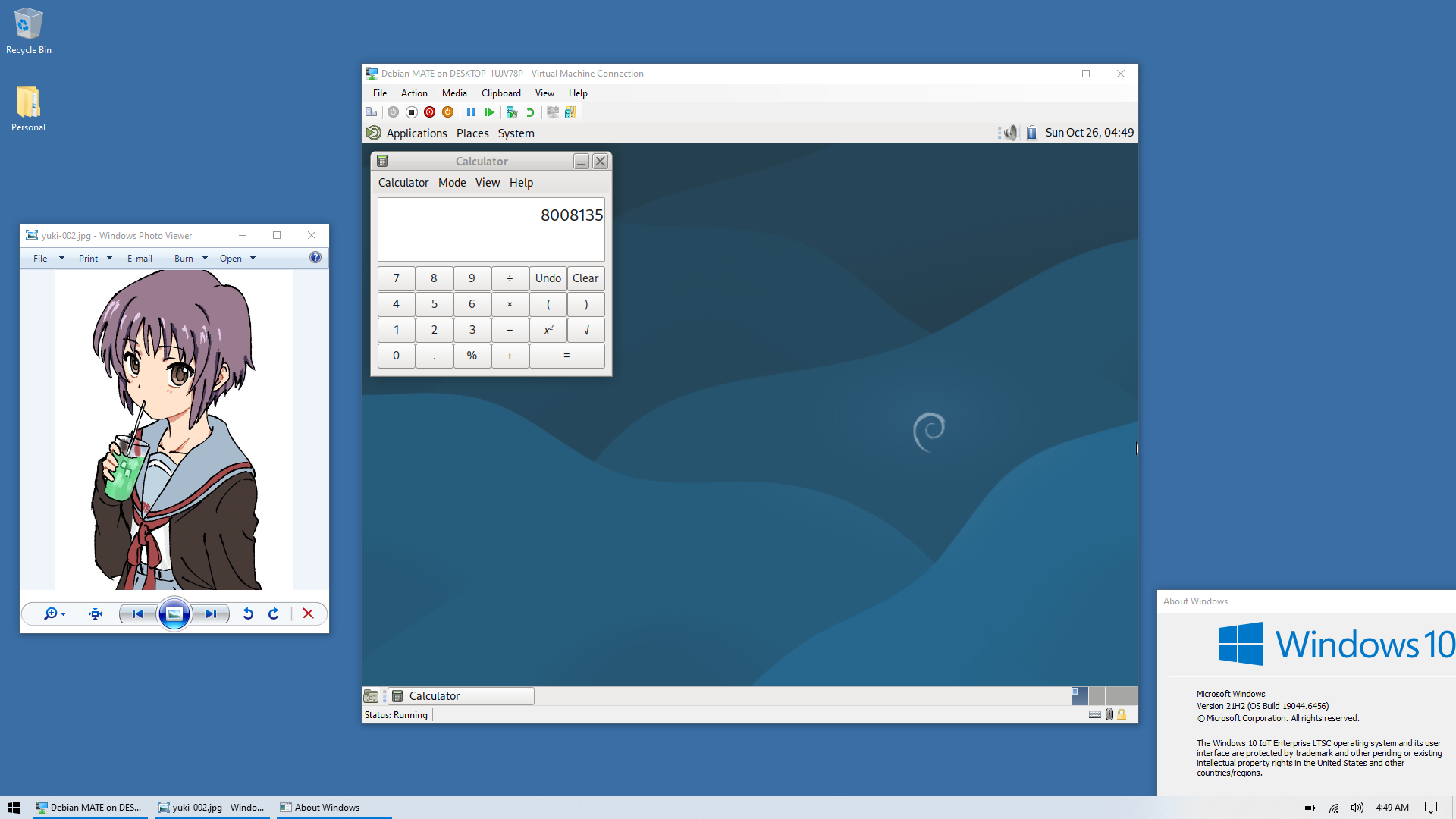Rotate photo clockwise in Photo Viewer
The image size is (1456, 819).
(x=274, y=613)
